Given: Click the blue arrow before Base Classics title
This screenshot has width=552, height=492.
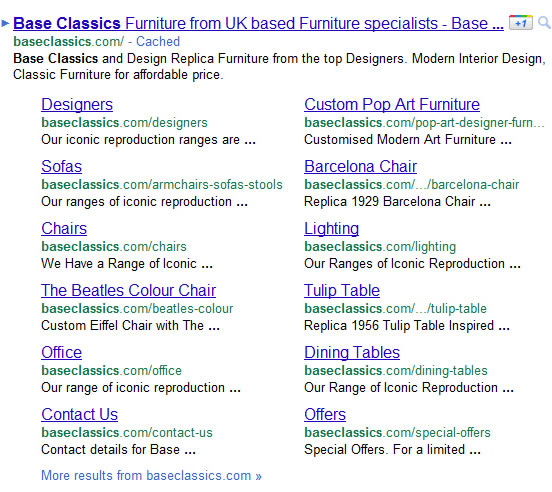Looking at the screenshot, I should (5, 24).
